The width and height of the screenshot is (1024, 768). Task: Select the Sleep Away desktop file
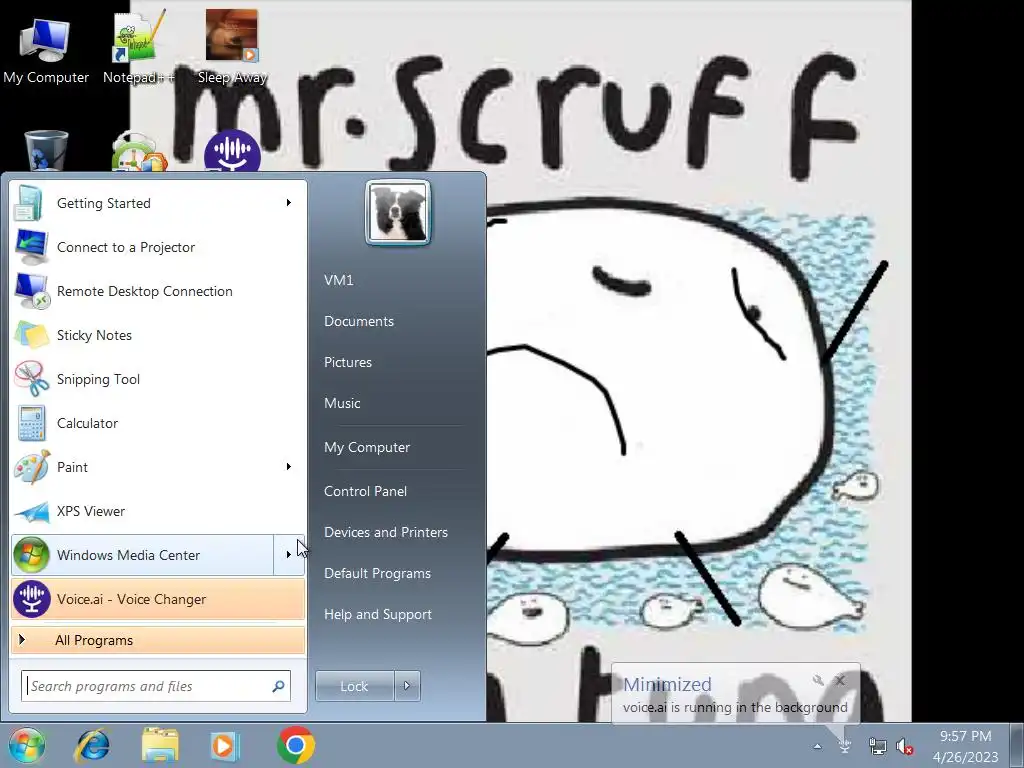232,47
